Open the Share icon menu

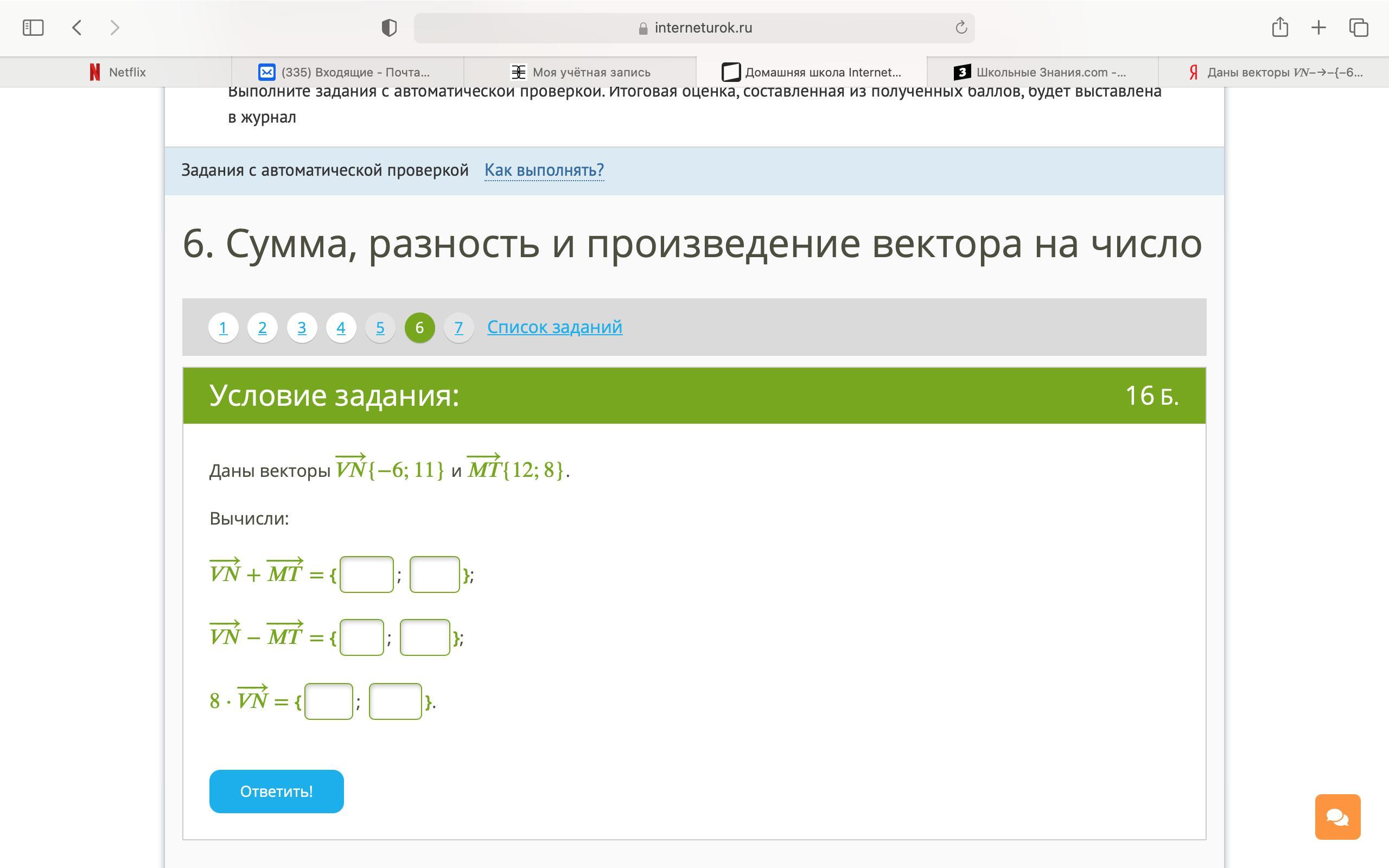1279,28
